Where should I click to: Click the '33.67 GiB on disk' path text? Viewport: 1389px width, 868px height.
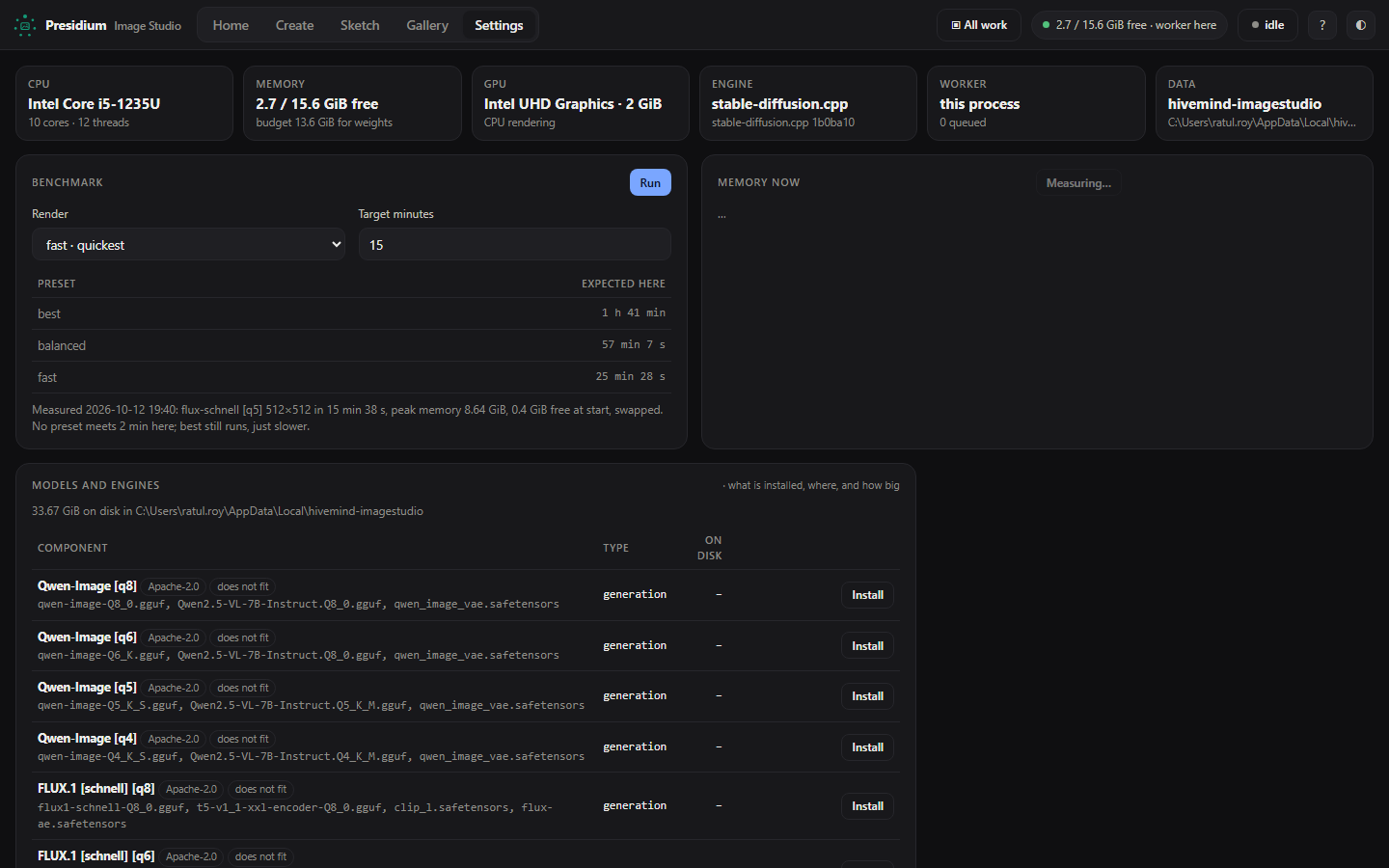click(228, 511)
